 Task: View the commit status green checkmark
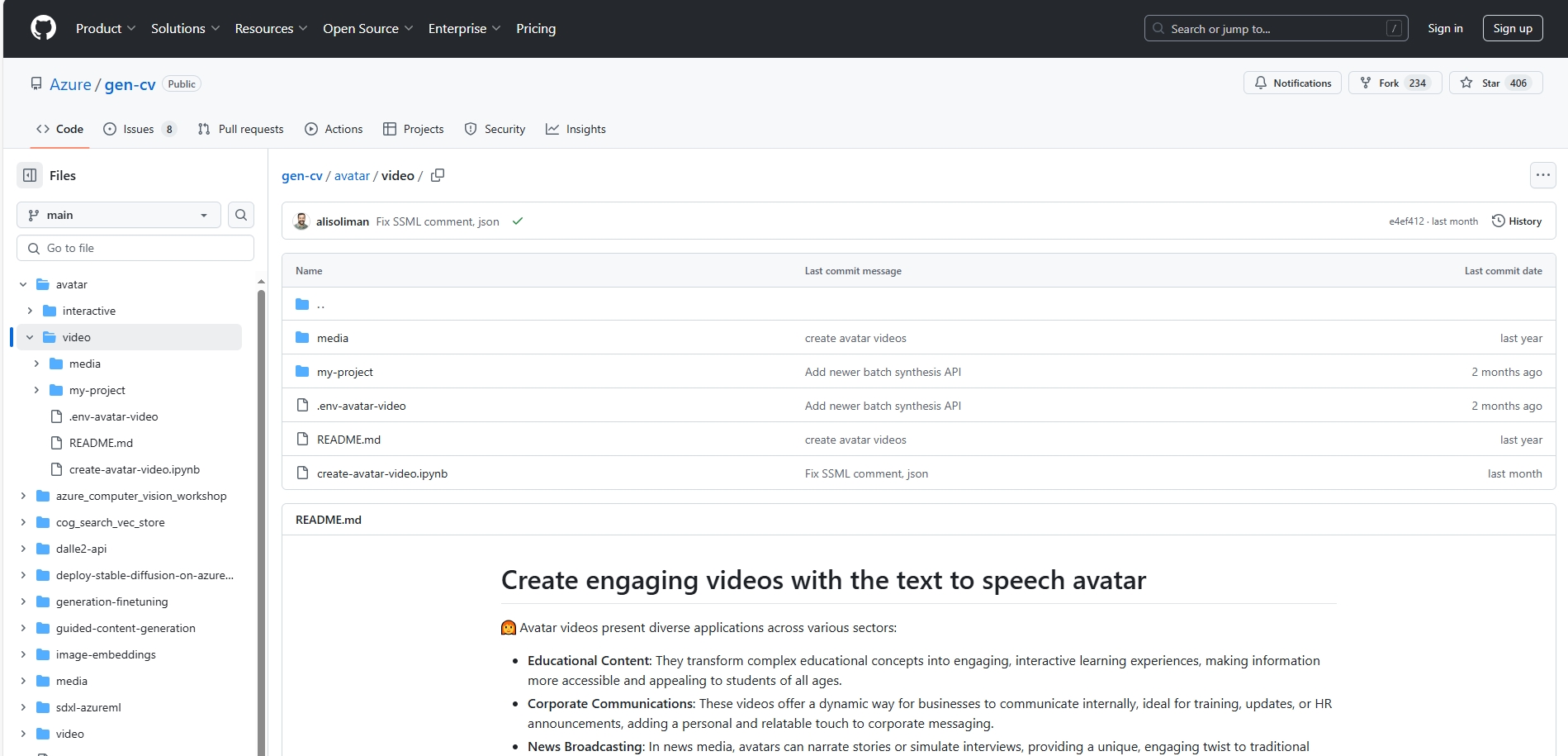[x=518, y=221]
